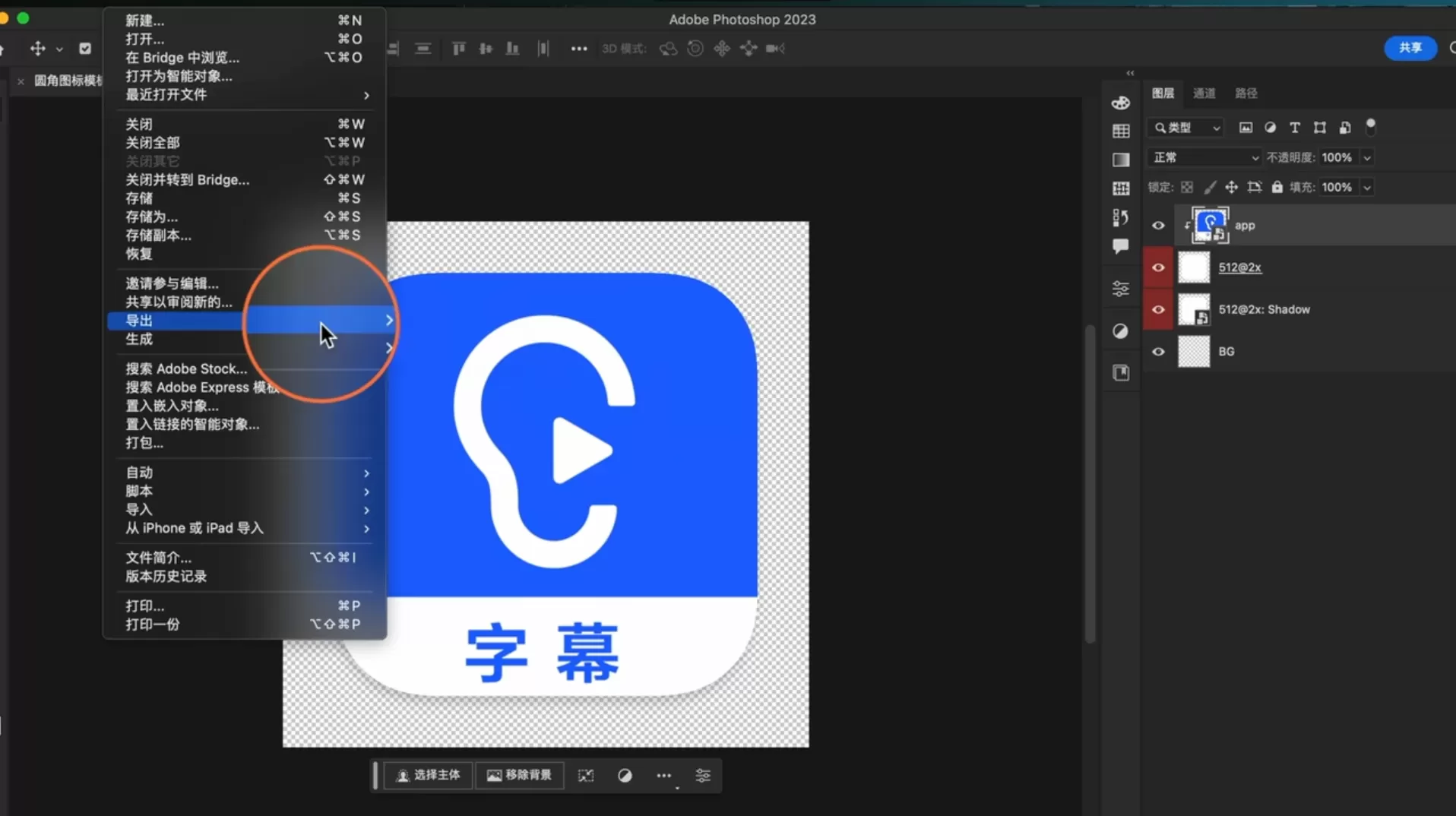Open the 正常 blend mode dropdown
Viewport: 1456px width, 816px height.
click(x=1204, y=157)
